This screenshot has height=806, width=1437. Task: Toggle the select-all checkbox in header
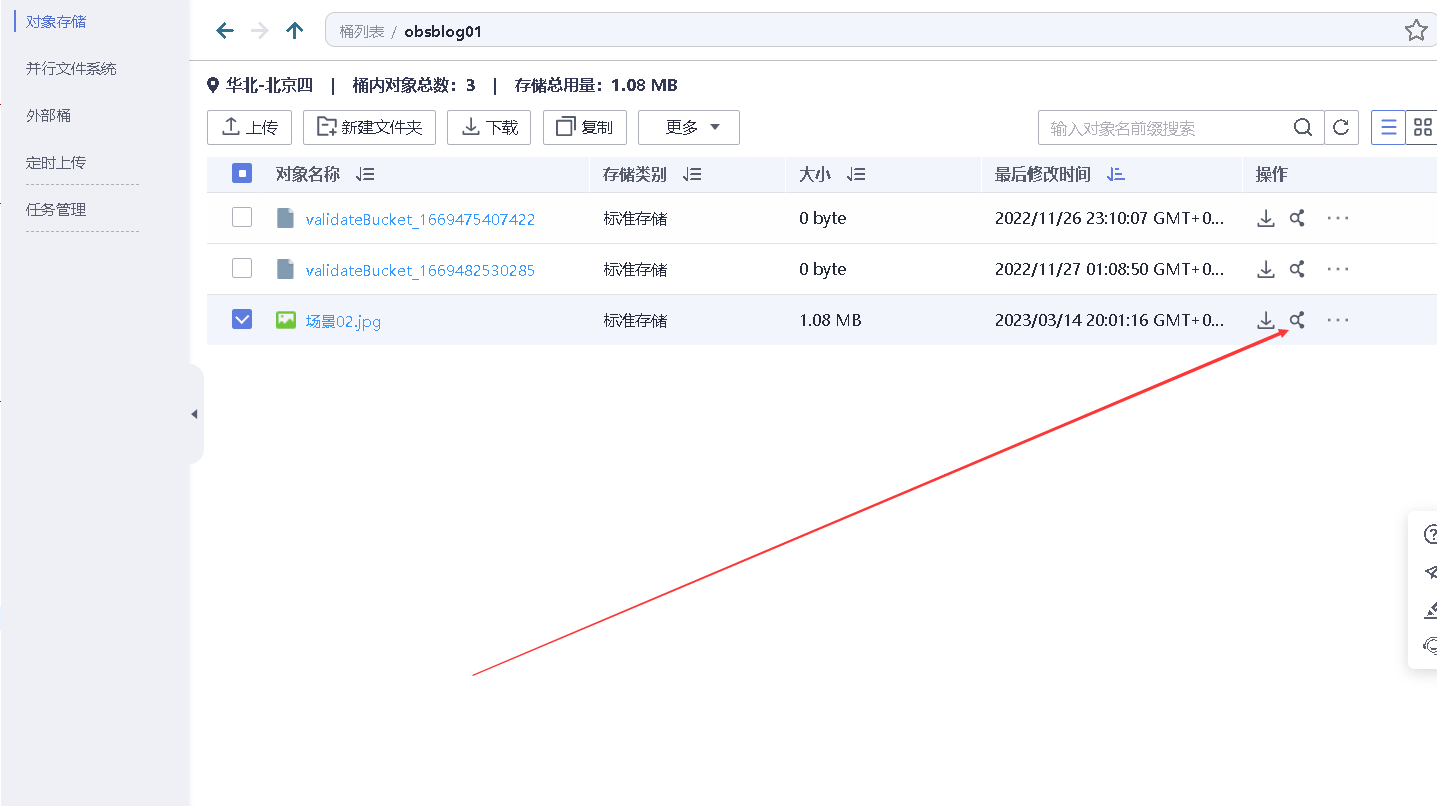[242, 173]
